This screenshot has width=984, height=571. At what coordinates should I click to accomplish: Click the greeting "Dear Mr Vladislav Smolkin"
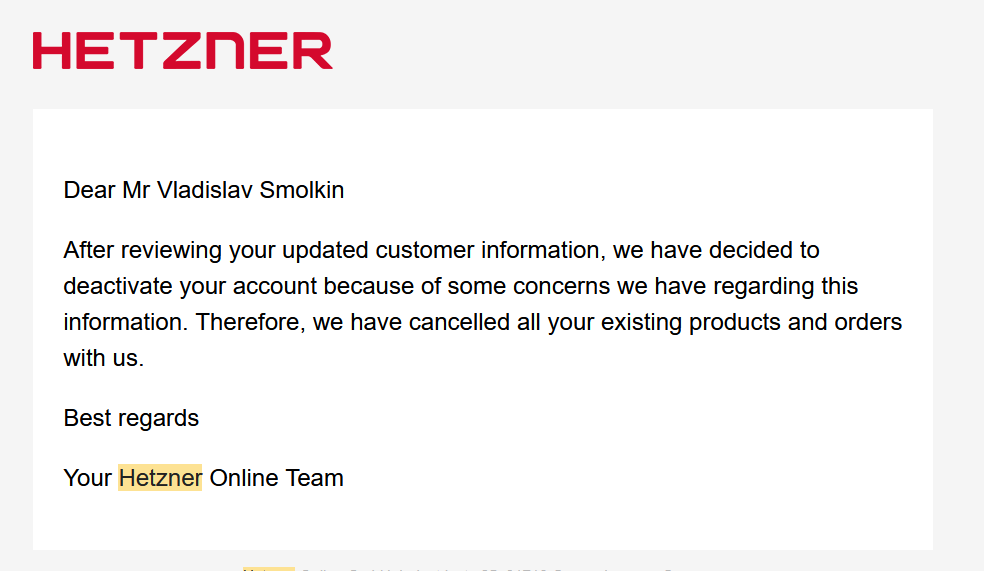click(x=203, y=190)
